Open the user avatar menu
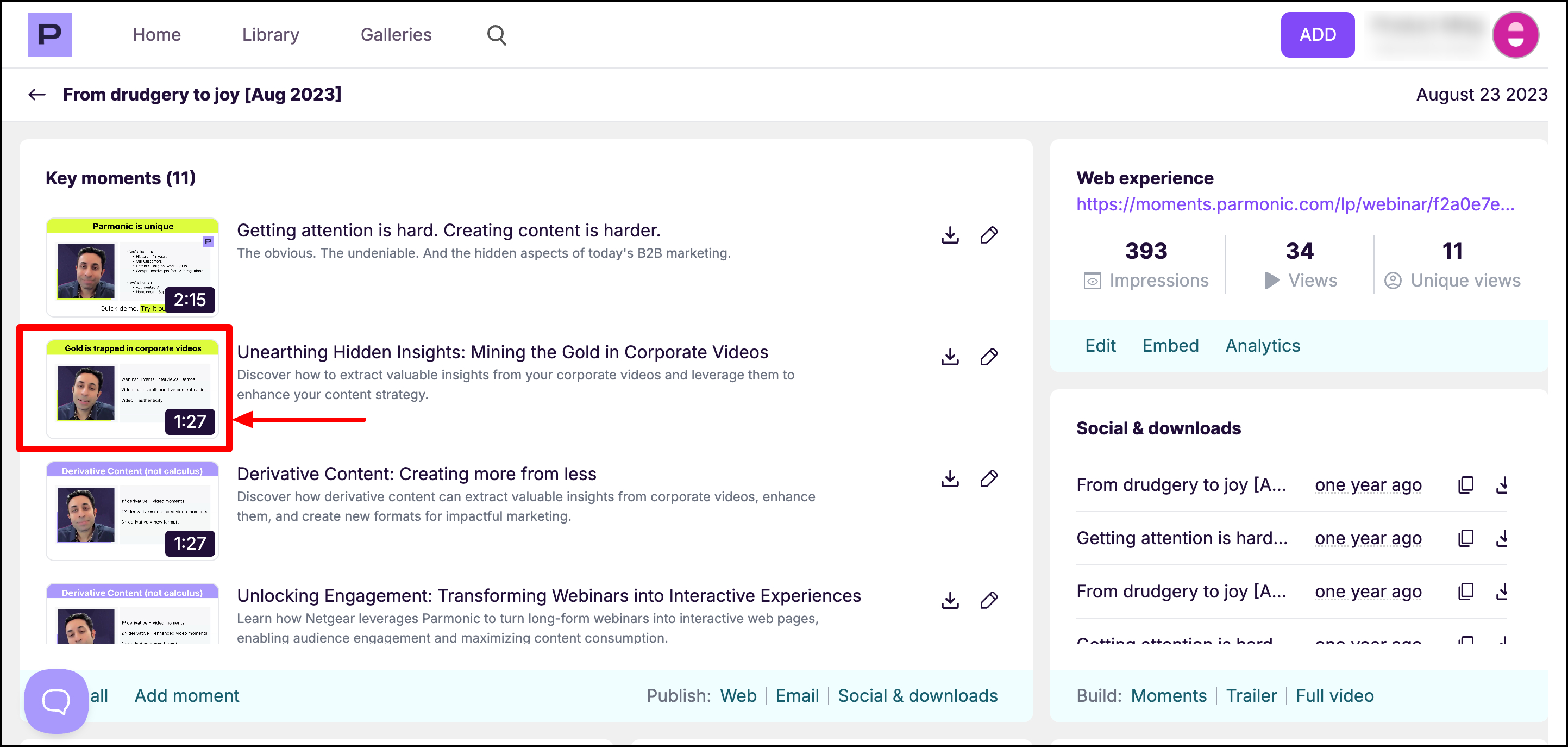Screen dimensions: 1568x747 click(1515, 35)
